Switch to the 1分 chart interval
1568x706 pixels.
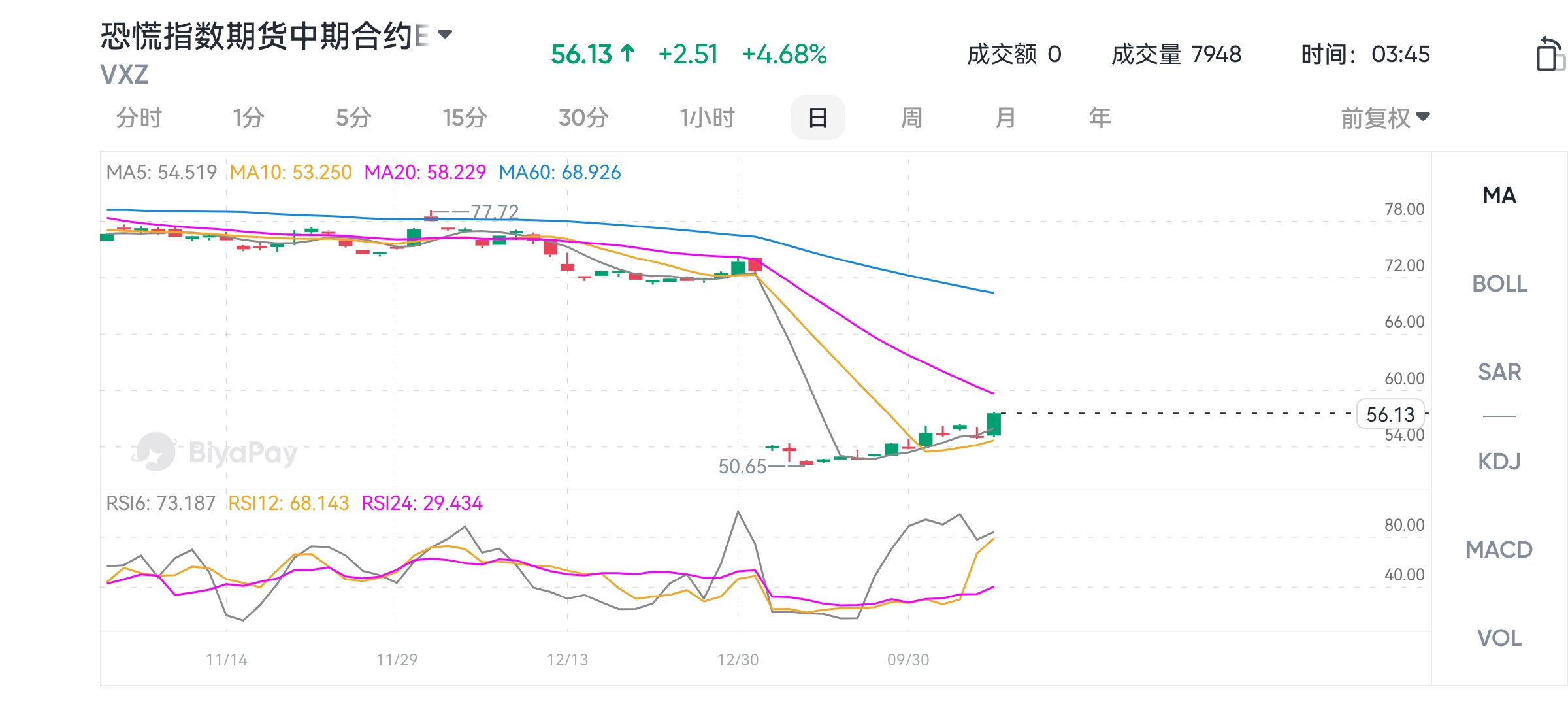click(248, 118)
